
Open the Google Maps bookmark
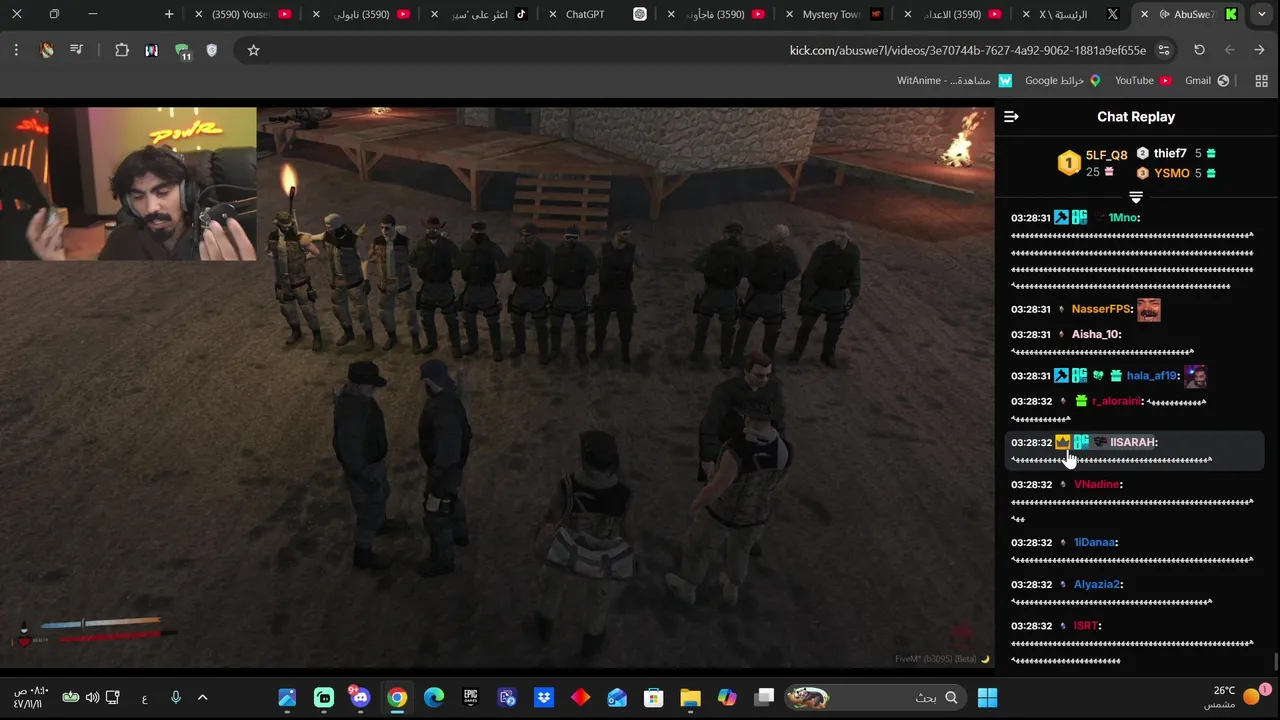point(1063,81)
